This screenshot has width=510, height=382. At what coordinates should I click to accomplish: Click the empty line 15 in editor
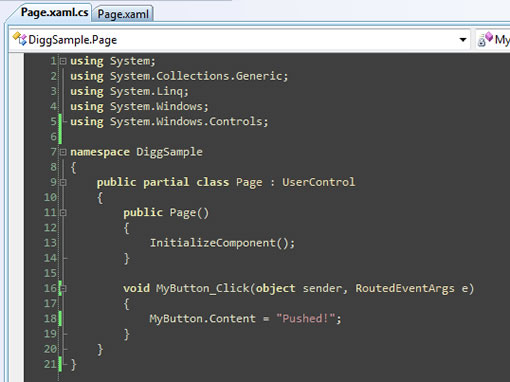point(267,273)
